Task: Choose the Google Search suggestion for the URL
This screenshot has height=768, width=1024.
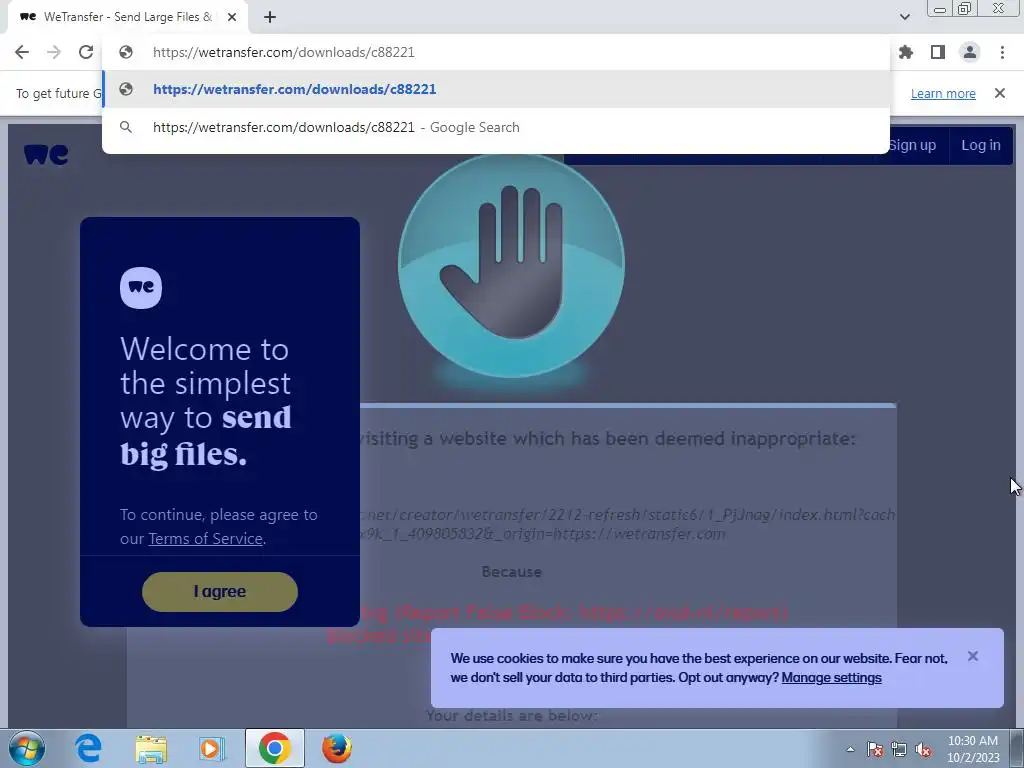Action: point(496,127)
